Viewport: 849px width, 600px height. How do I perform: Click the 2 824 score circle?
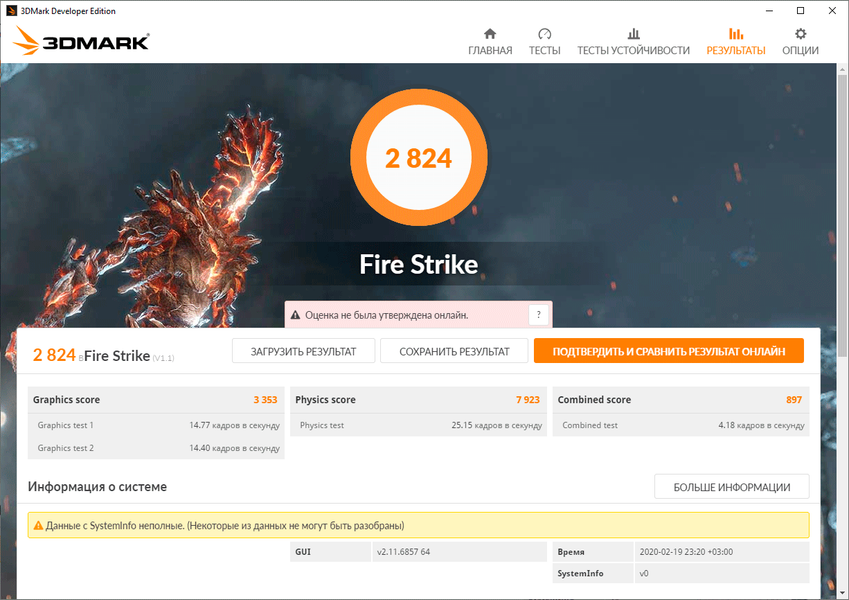pyautogui.click(x=419, y=158)
